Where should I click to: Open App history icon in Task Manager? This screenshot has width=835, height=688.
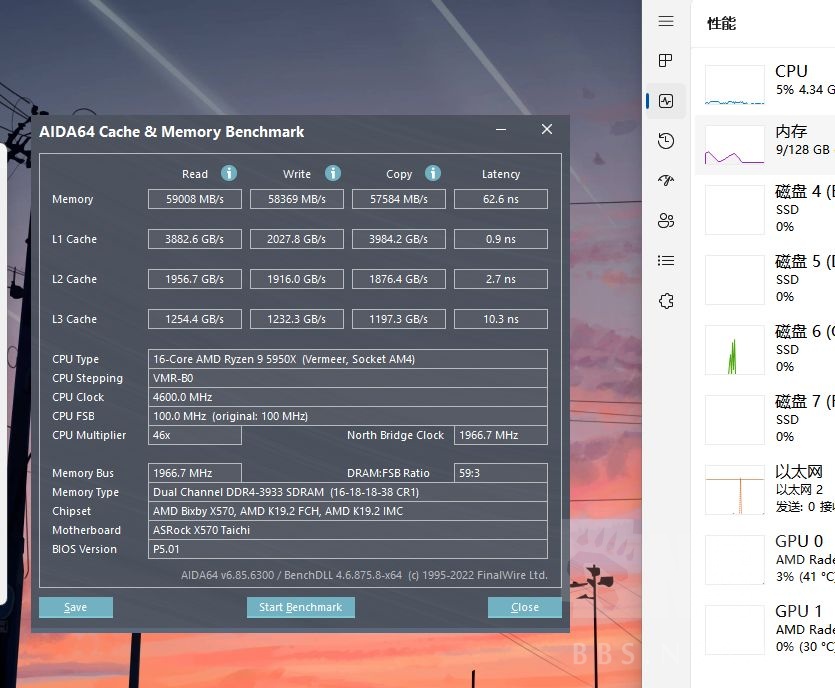coord(666,141)
